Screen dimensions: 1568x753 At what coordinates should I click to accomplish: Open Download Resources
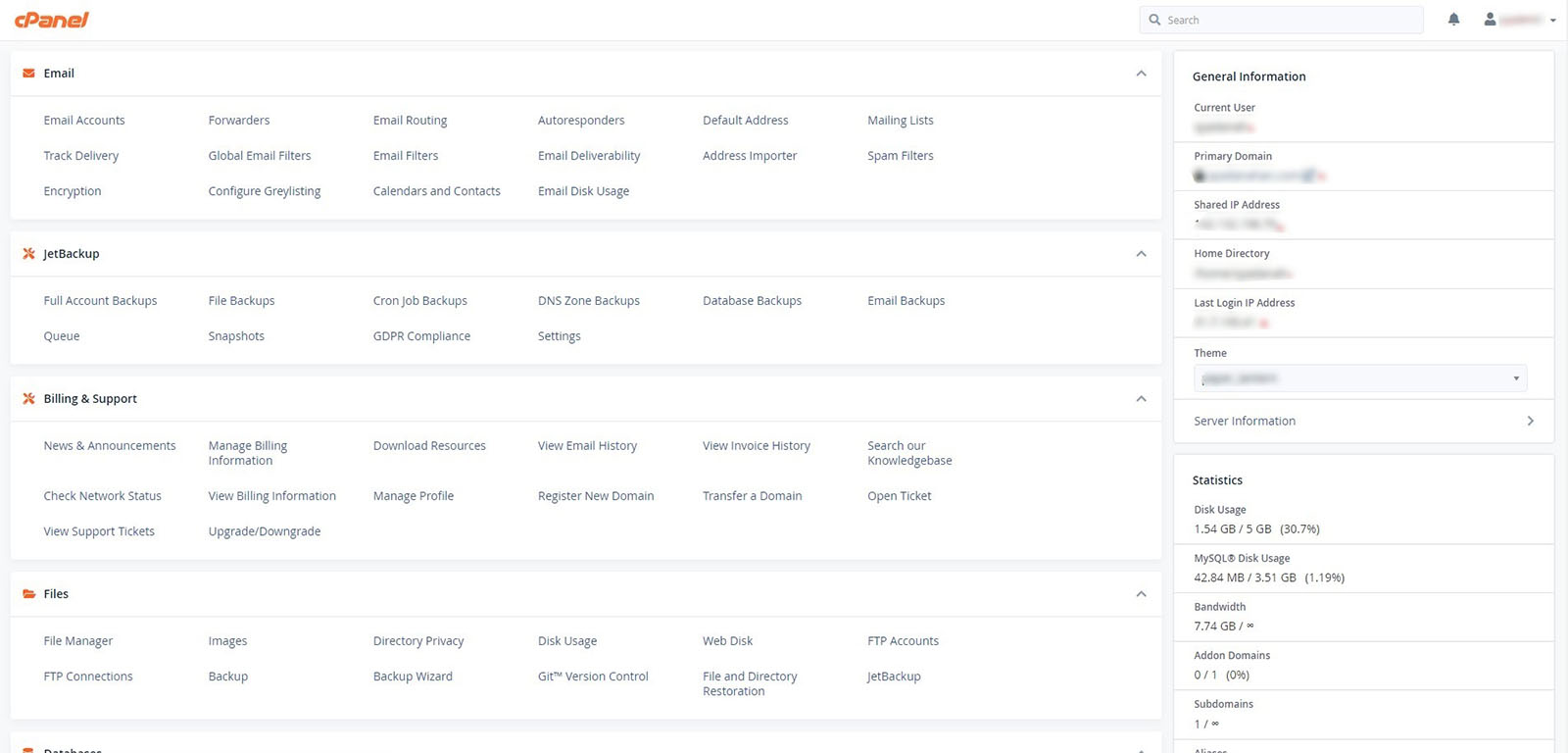point(429,446)
